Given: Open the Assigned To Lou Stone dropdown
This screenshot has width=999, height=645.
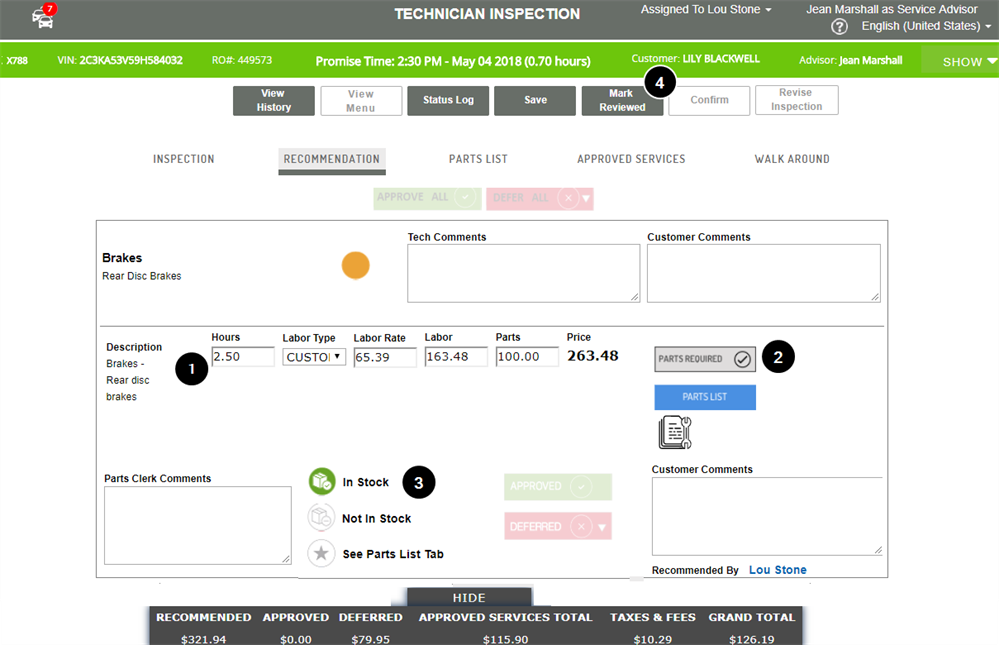Looking at the screenshot, I should pyautogui.click(x=706, y=9).
